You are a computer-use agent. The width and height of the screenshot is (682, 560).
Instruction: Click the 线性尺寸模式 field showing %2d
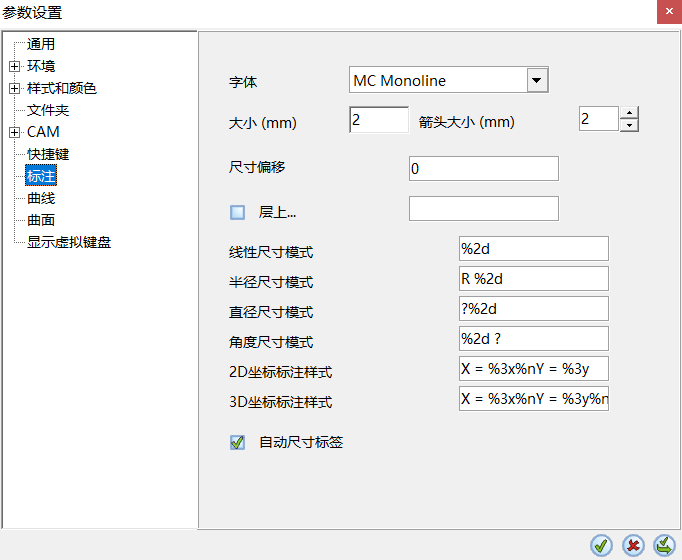point(534,249)
